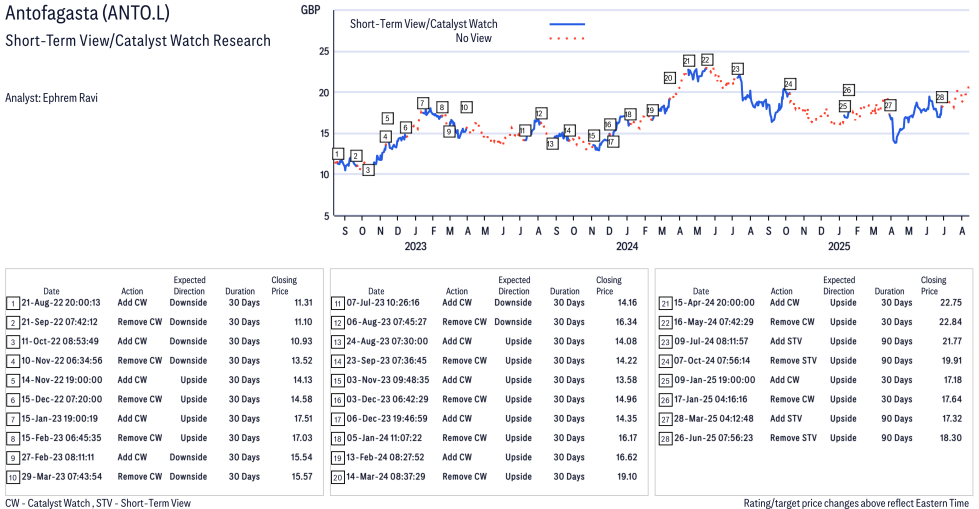This screenshot has height=509, width=979.
Task: Click table row date 07-Oct-24 07:56:14
Action: click(x=712, y=360)
